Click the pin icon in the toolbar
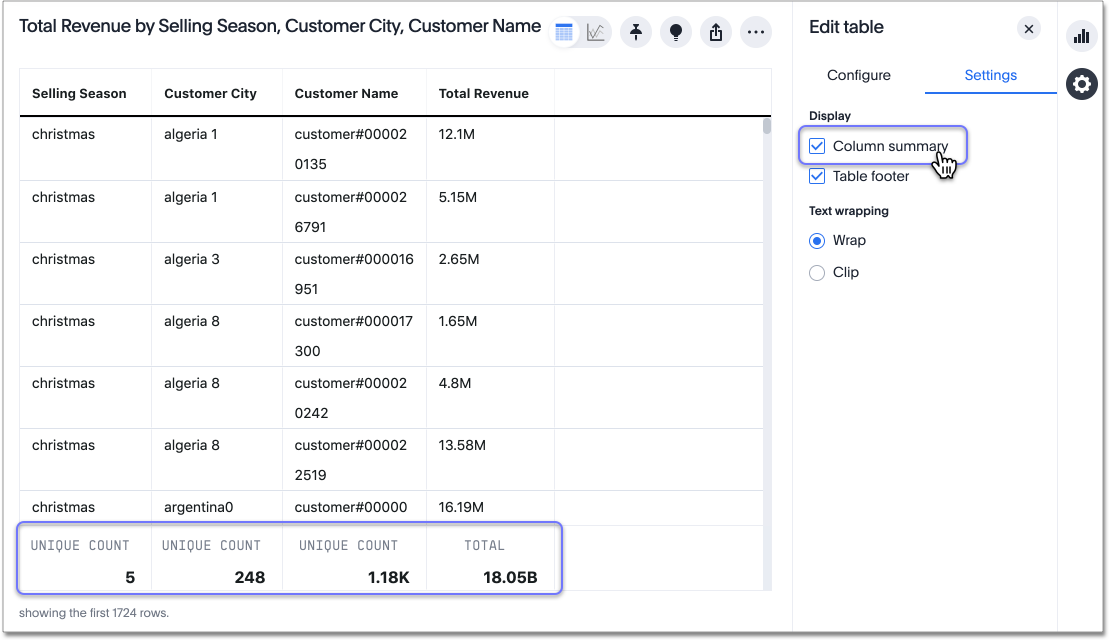This screenshot has width=1110, height=641. (x=636, y=32)
